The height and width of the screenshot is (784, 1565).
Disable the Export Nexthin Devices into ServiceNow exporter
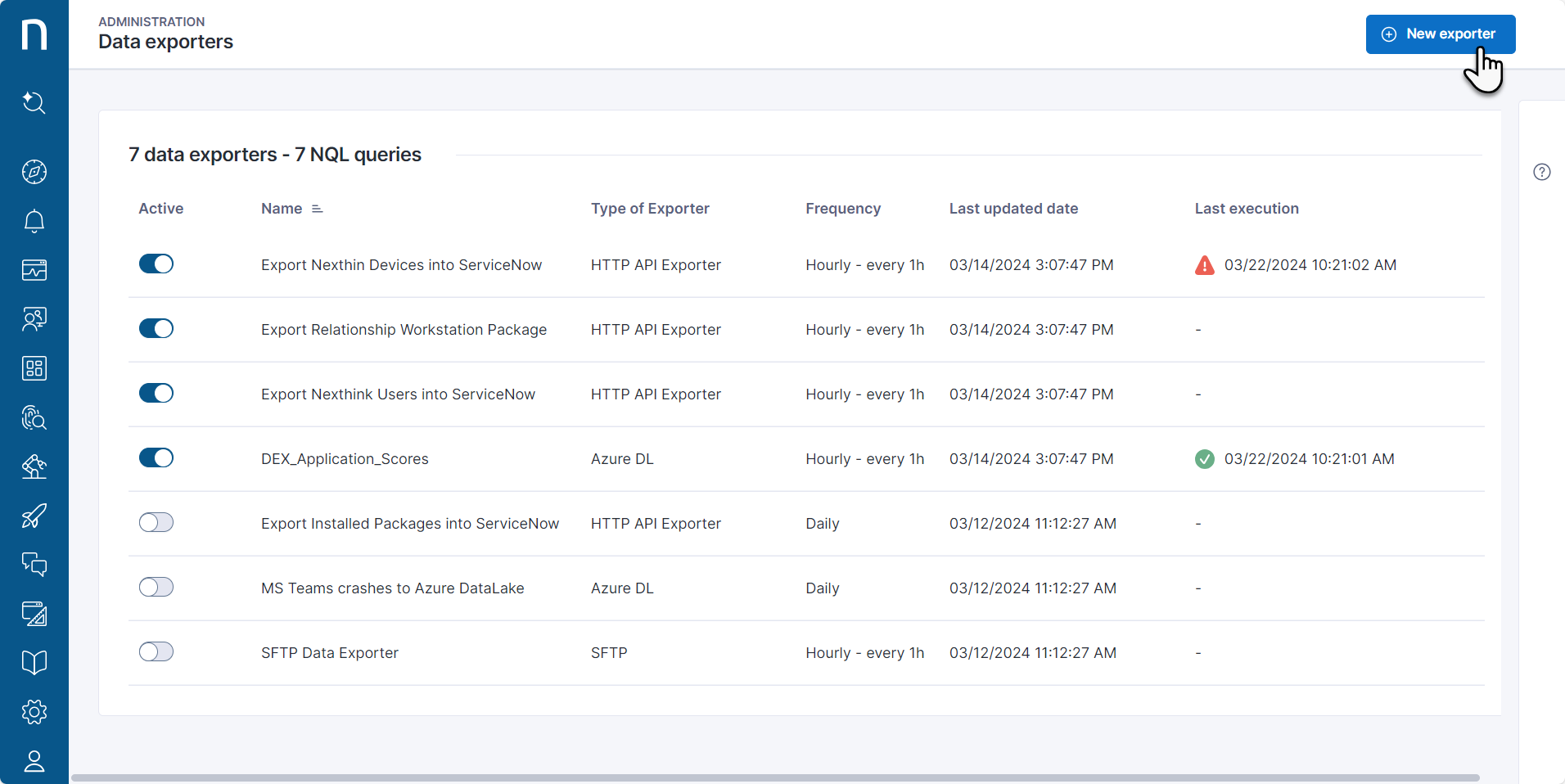[156, 264]
